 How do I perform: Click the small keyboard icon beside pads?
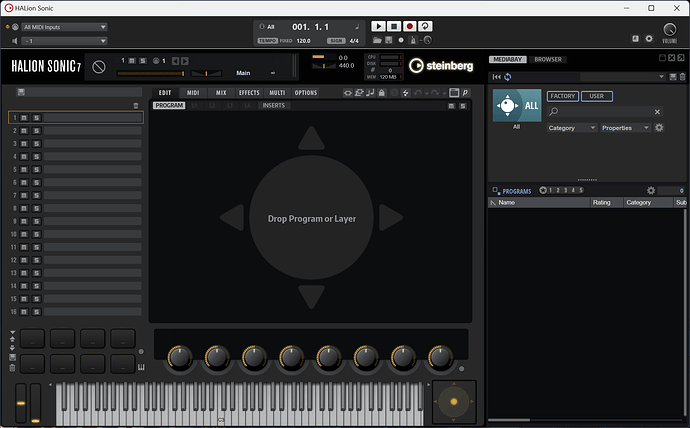[x=141, y=367]
